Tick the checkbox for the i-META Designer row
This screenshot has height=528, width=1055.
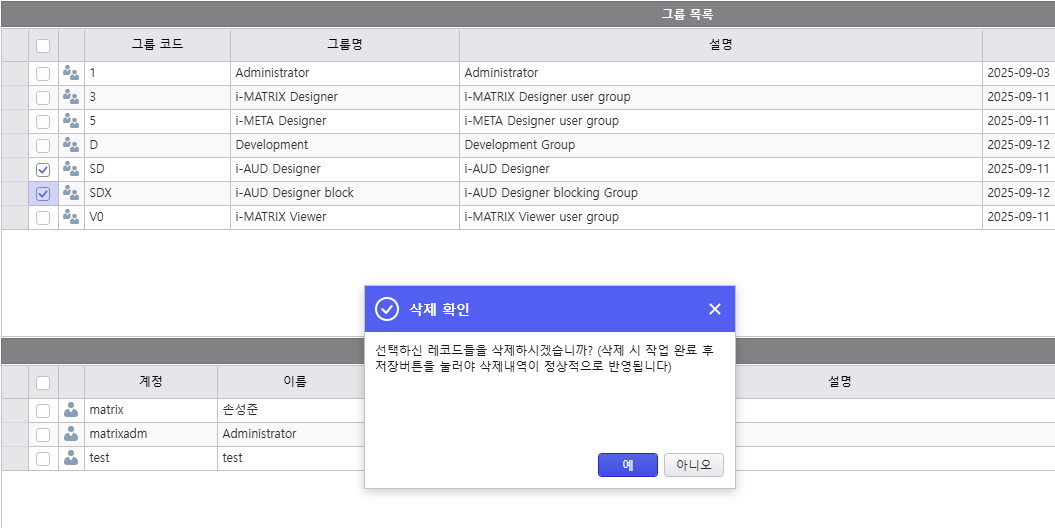click(43, 122)
